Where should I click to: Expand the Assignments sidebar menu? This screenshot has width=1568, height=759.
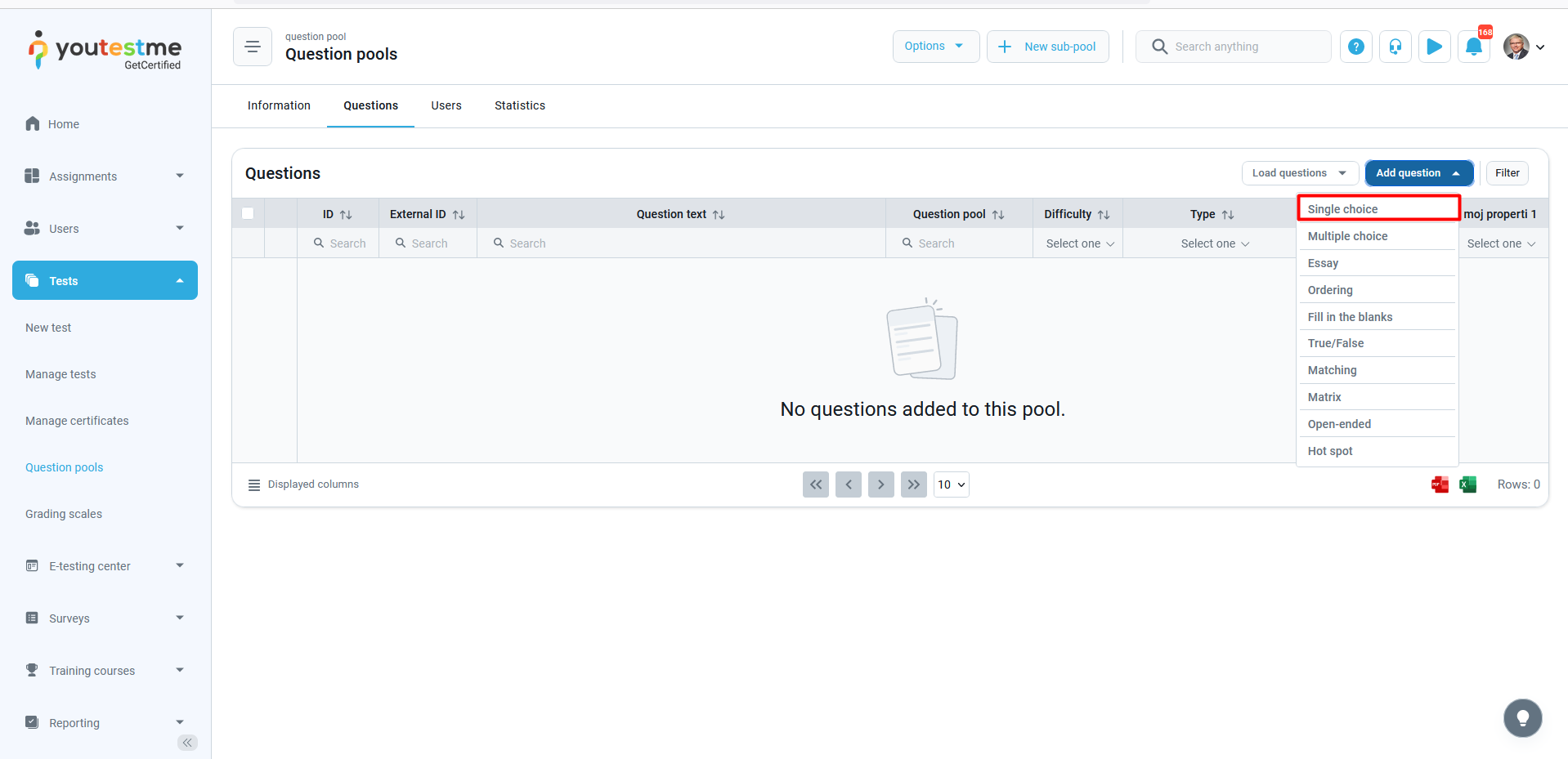[x=105, y=176]
